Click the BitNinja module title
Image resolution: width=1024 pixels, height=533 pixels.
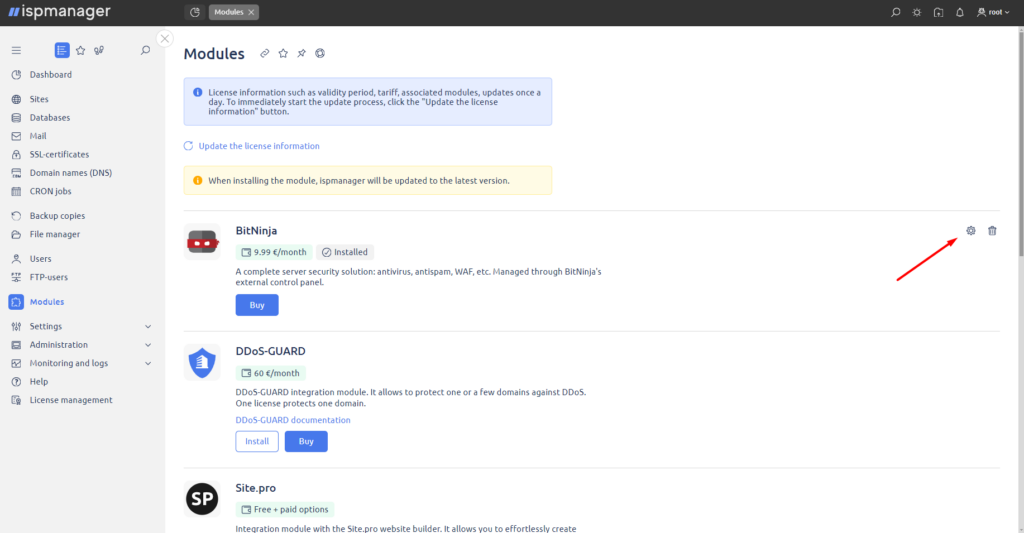click(x=256, y=231)
